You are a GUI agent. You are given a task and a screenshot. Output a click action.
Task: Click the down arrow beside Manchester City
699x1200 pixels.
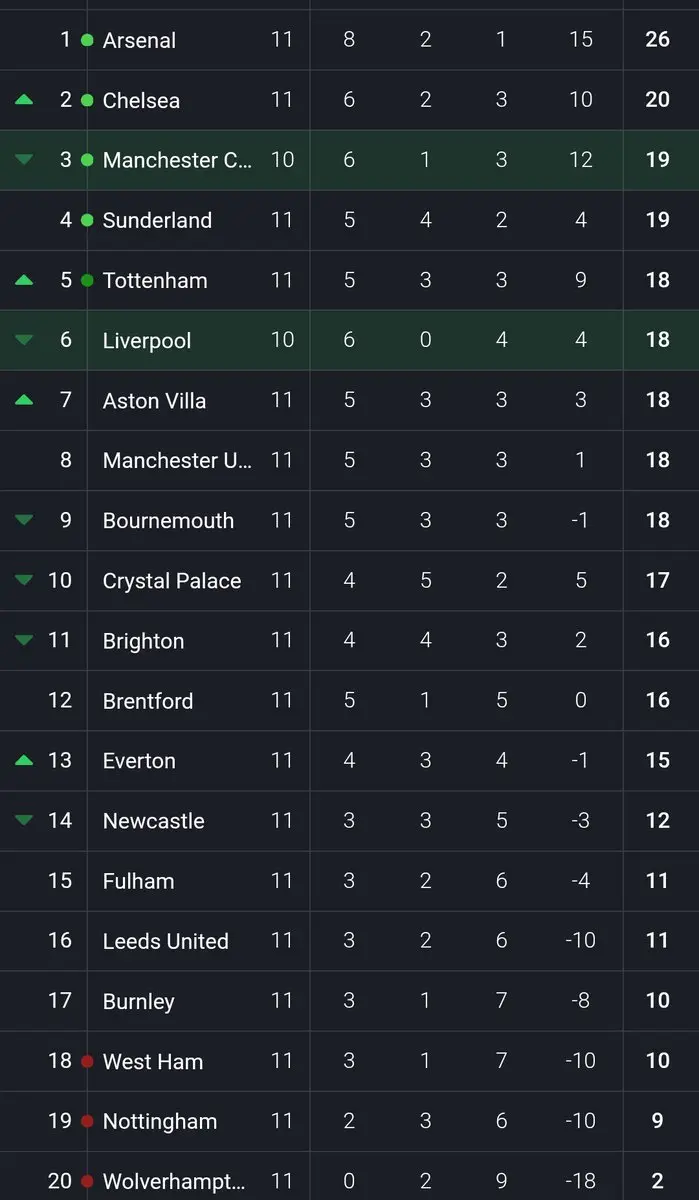[25, 160]
